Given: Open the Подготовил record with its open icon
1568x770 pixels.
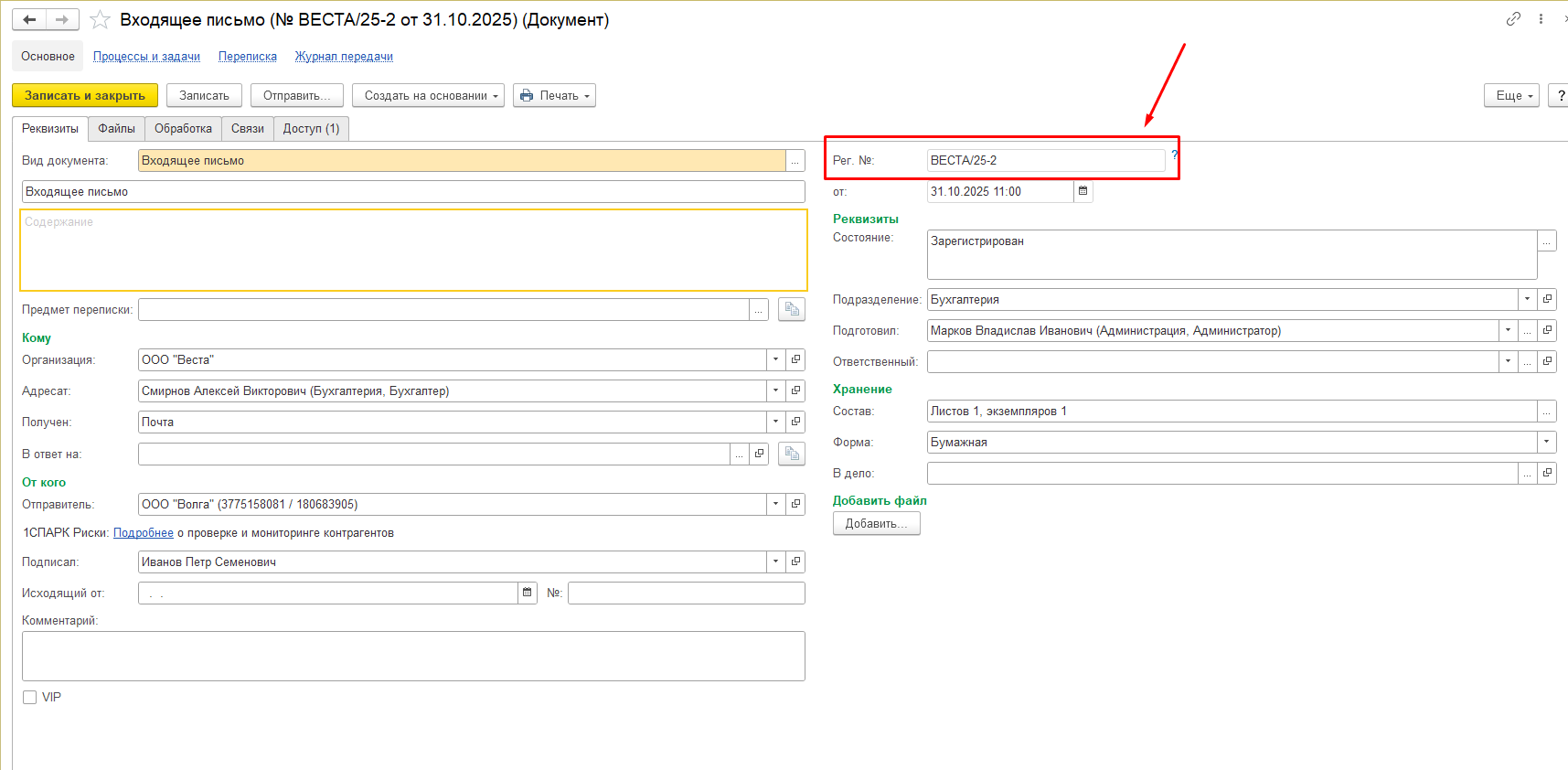Looking at the screenshot, I should (1547, 330).
